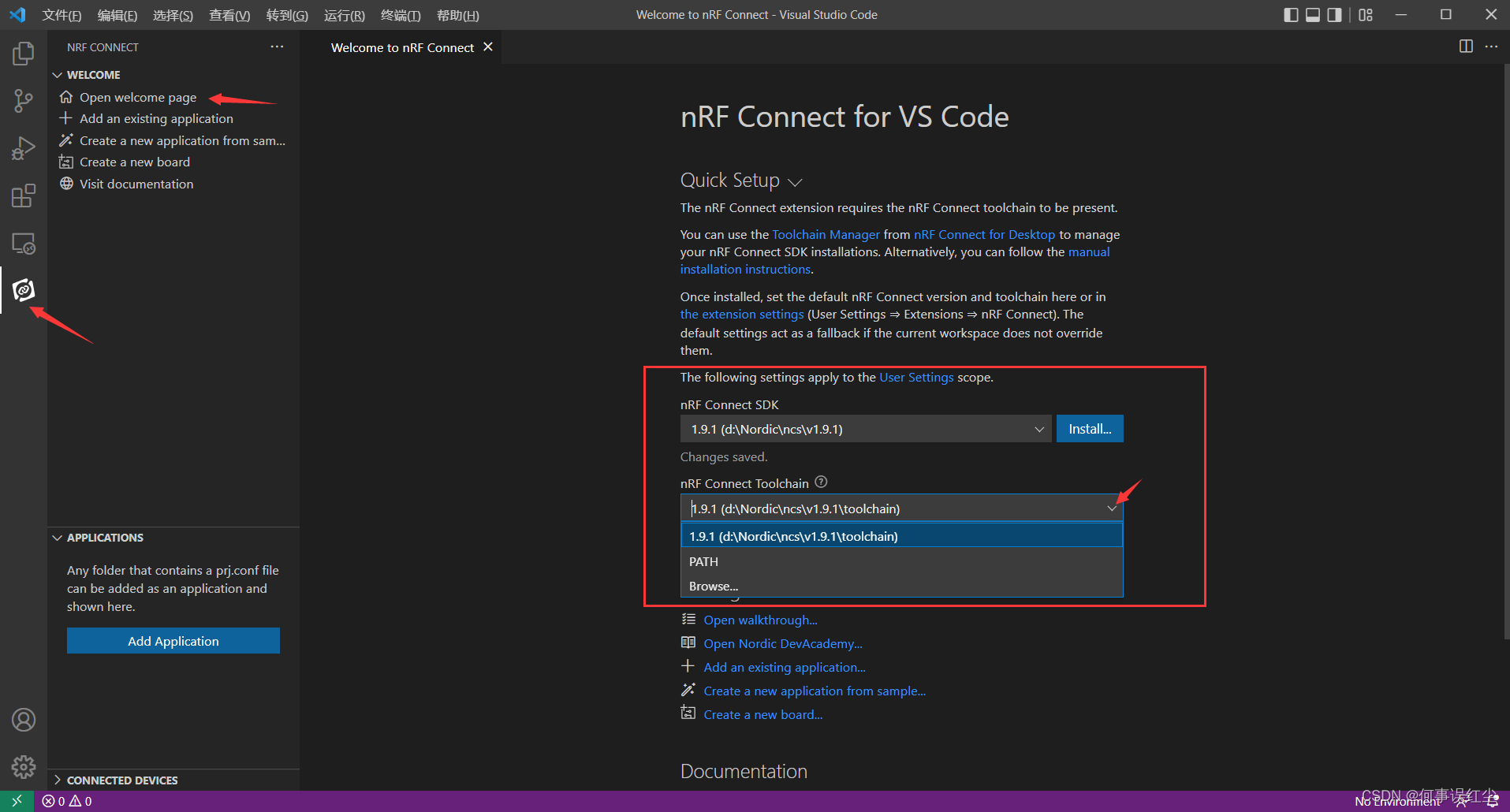Toggle the bottom panel layout icon
Image resolution: width=1510 pixels, height=812 pixels.
pos(1313,15)
